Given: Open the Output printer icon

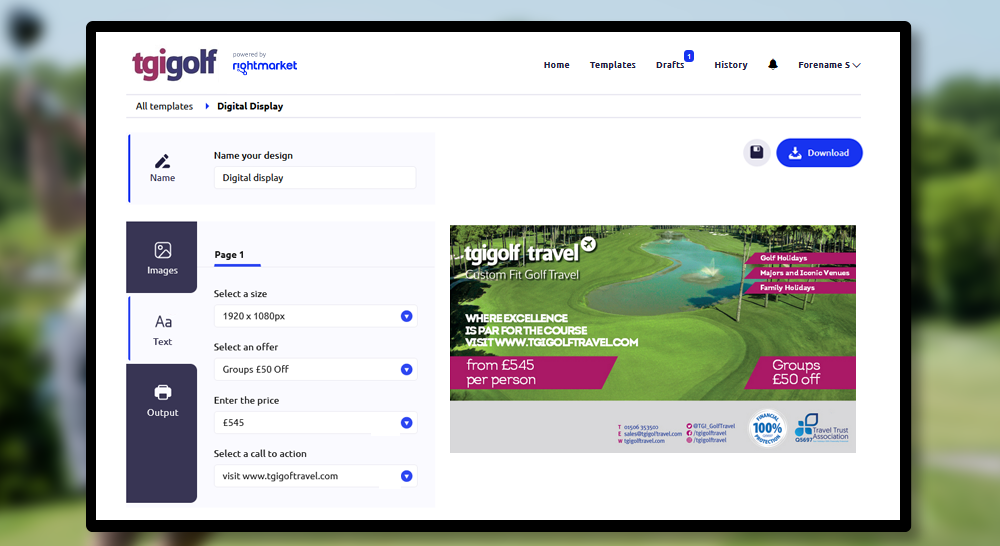Looking at the screenshot, I should pos(163,392).
